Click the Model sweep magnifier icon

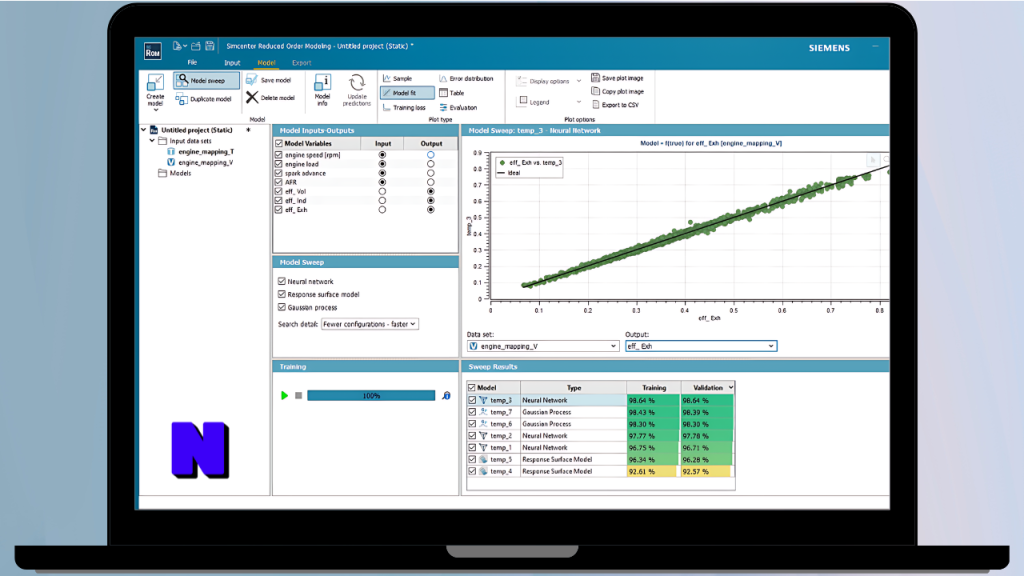(182, 80)
